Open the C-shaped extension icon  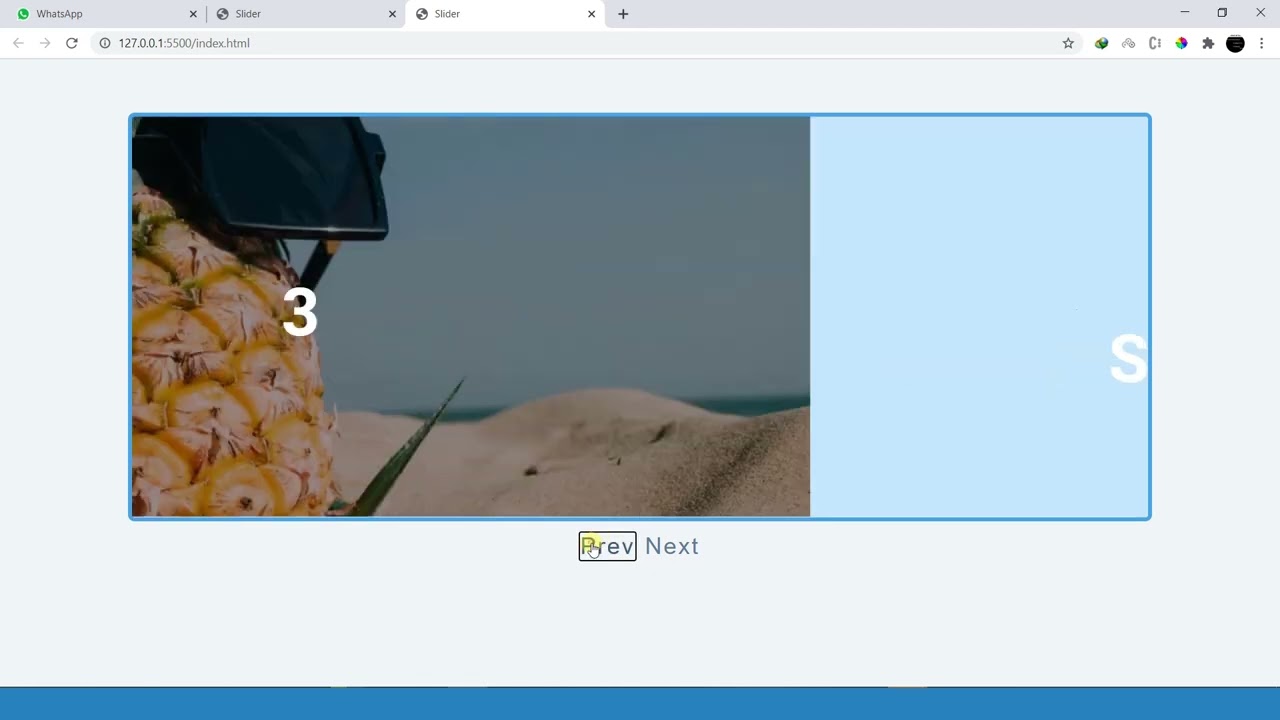(1155, 43)
